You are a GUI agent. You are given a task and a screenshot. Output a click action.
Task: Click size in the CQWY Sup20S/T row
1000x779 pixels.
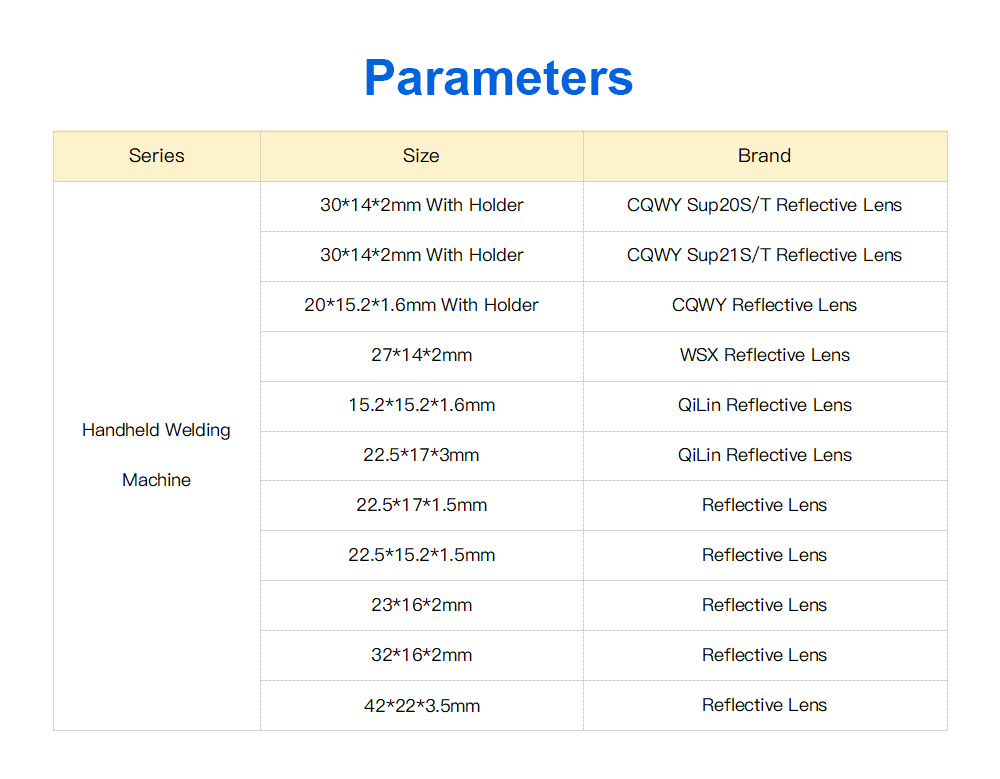(422, 205)
